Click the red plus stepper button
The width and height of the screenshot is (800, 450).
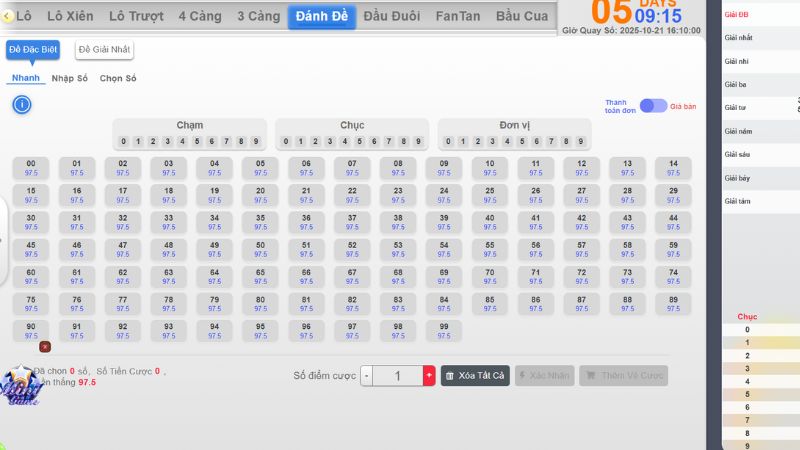click(x=429, y=376)
